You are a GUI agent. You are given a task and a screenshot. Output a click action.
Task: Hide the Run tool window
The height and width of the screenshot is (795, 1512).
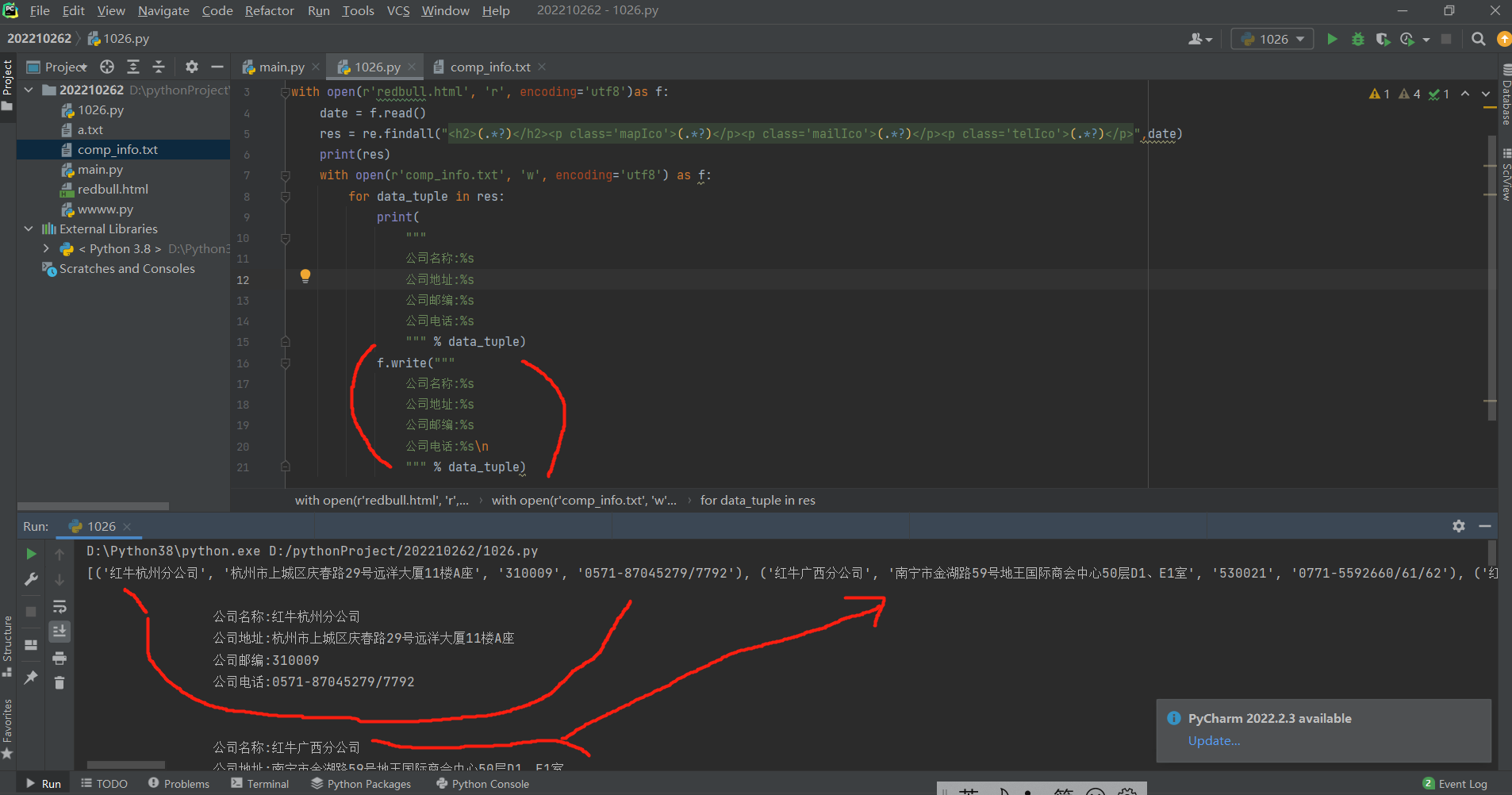[1485, 526]
